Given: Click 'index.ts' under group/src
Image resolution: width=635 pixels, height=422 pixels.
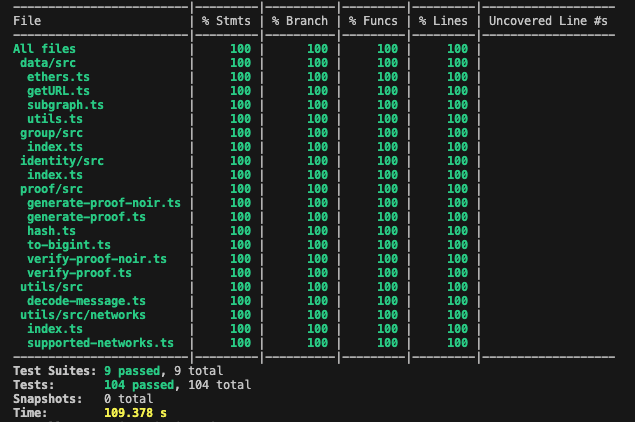Looking at the screenshot, I should coord(55,147).
